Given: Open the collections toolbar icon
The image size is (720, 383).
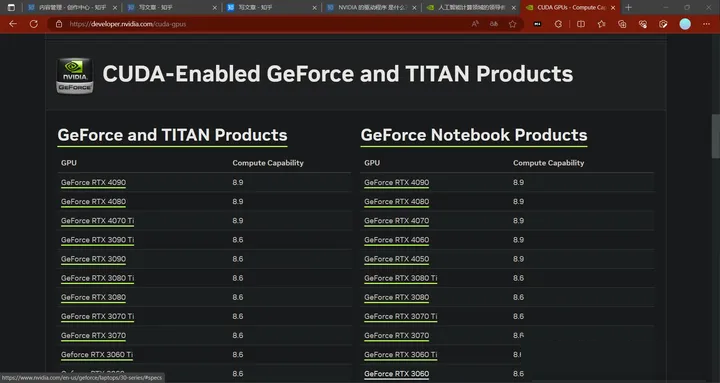Looking at the screenshot, I should click(x=622, y=24).
